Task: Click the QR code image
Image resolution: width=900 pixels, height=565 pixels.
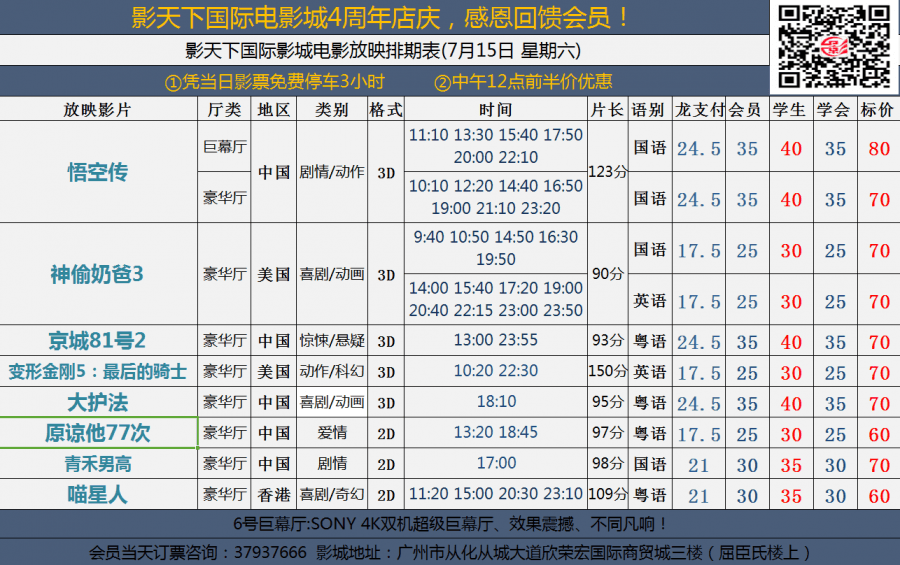Action: click(834, 47)
